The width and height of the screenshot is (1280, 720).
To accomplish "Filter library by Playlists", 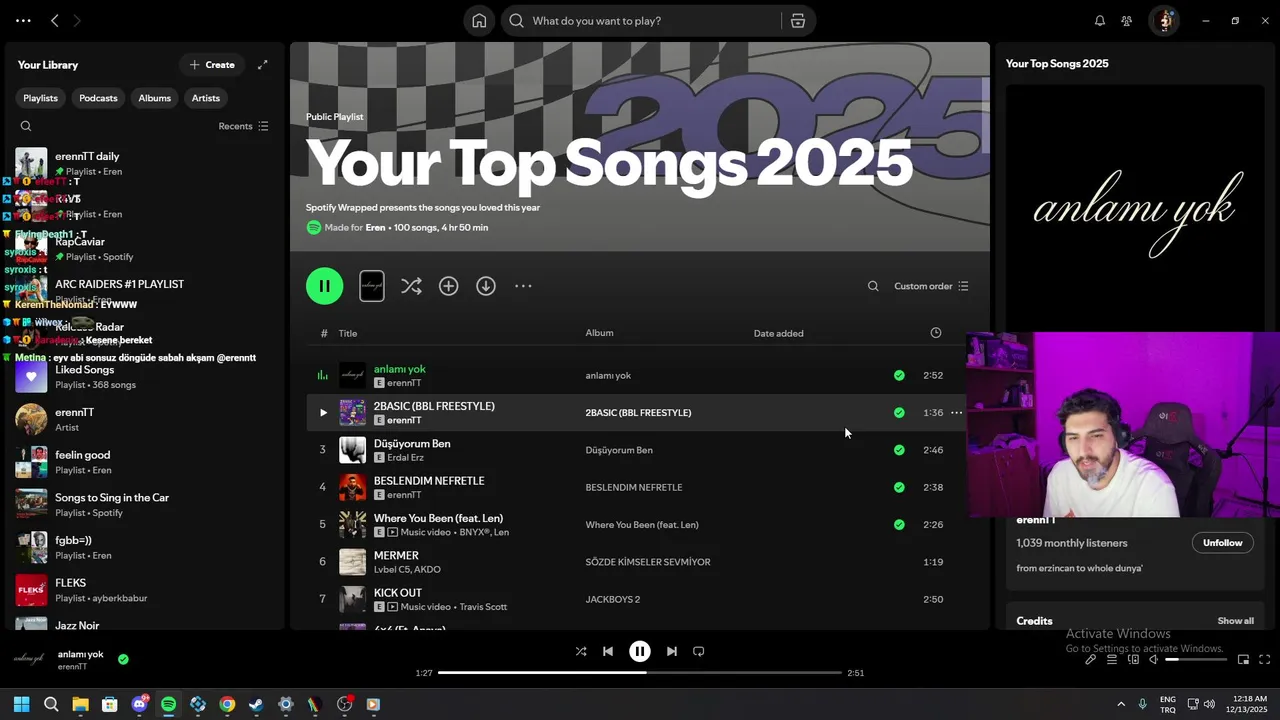I will coord(41,98).
